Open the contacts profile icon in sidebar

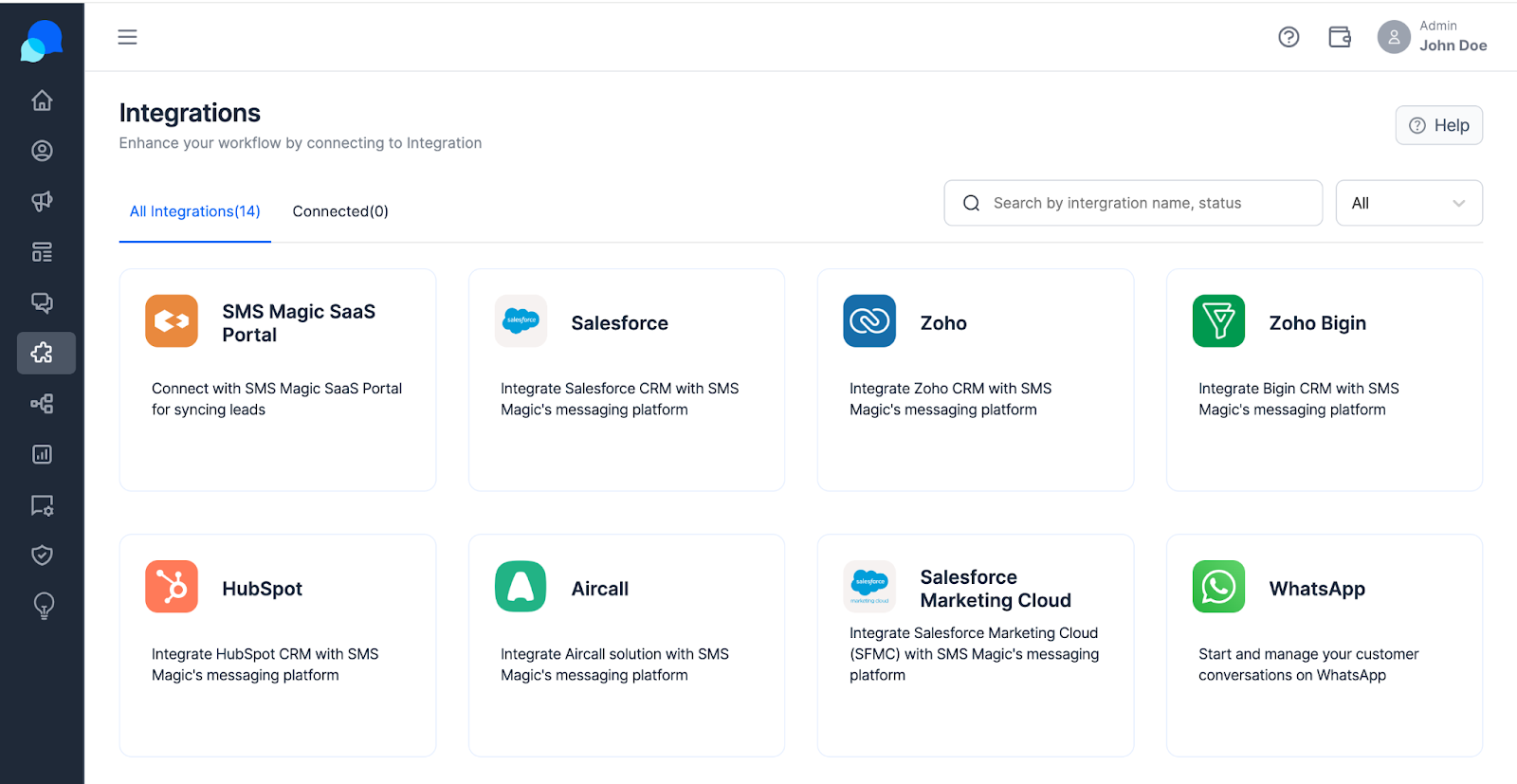(x=42, y=151)
